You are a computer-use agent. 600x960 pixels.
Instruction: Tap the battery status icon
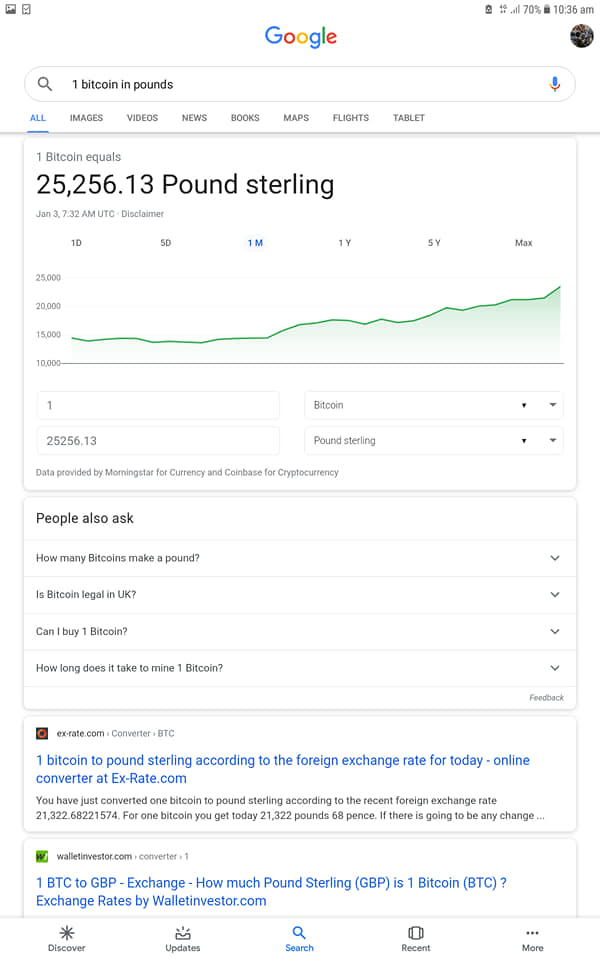coord(547,9)
